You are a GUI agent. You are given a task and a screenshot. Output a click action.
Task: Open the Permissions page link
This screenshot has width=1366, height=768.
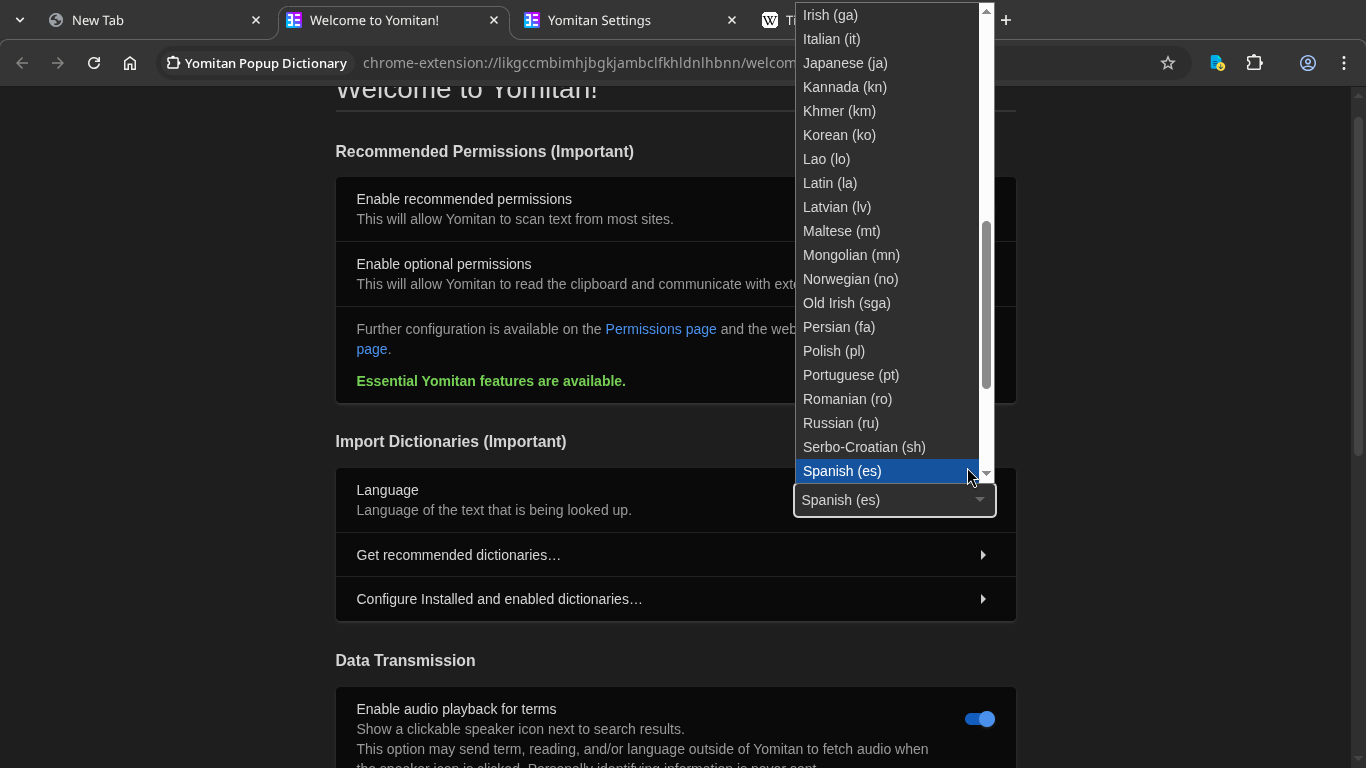660,329
